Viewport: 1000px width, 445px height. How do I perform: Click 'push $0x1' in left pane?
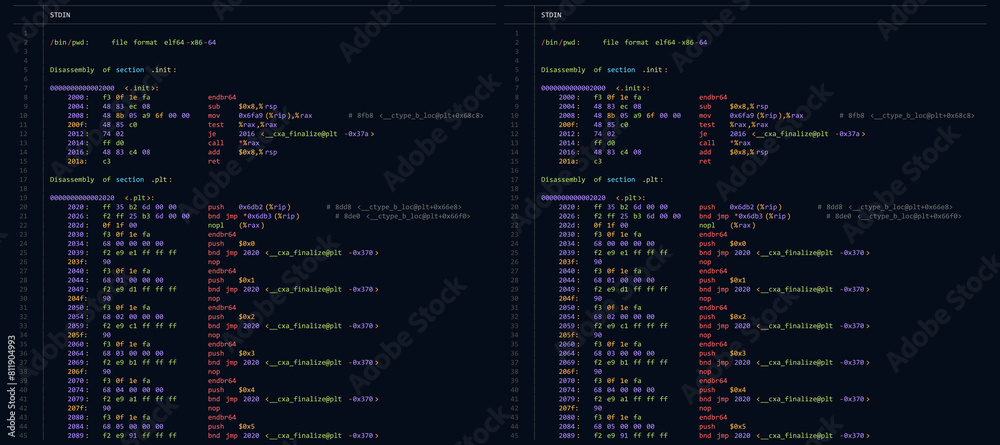232,281
